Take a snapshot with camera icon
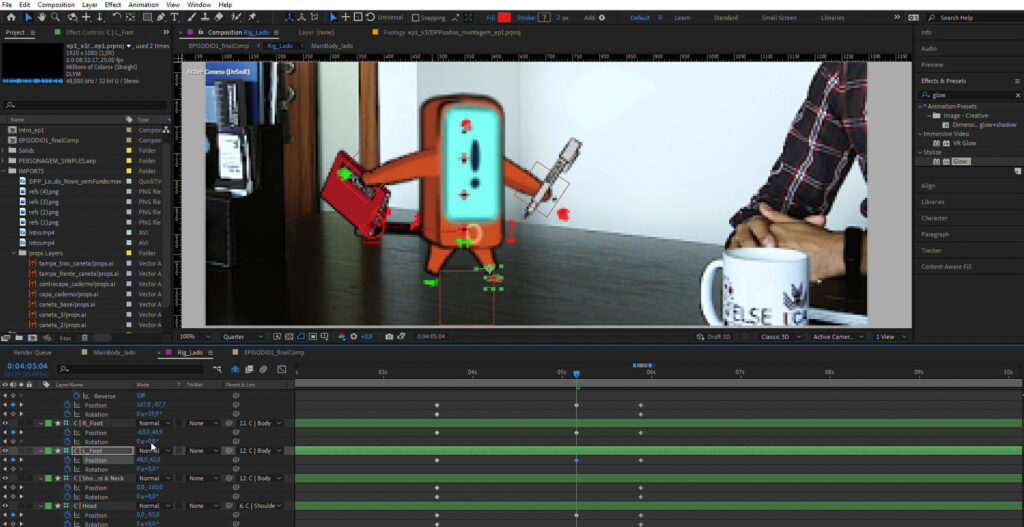1024x527 pixels. [389, 337]
